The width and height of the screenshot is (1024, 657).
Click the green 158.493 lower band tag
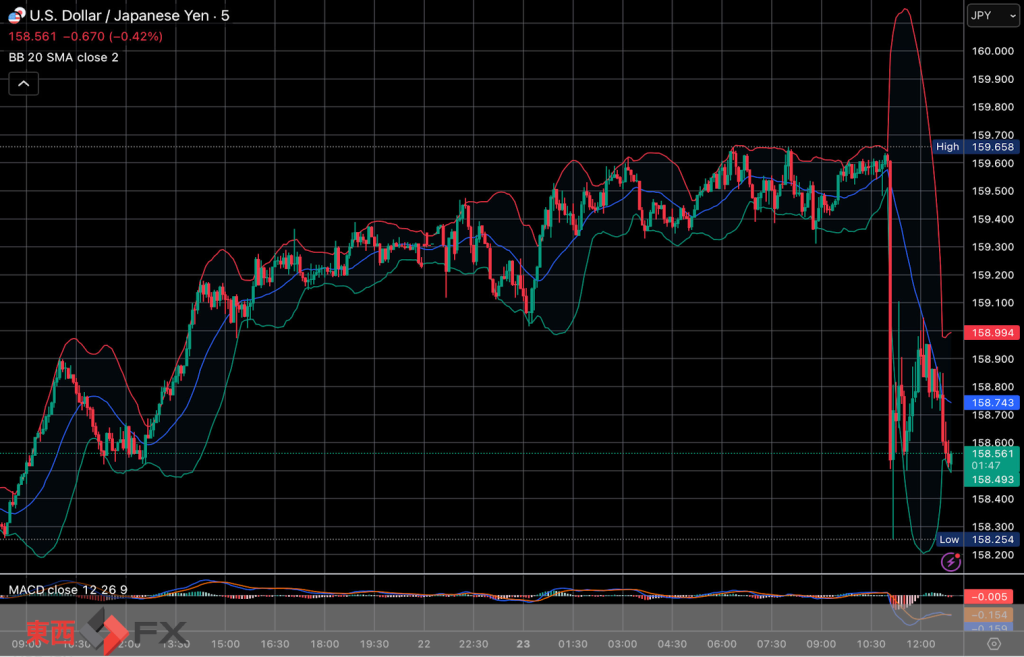click(990, 479)
